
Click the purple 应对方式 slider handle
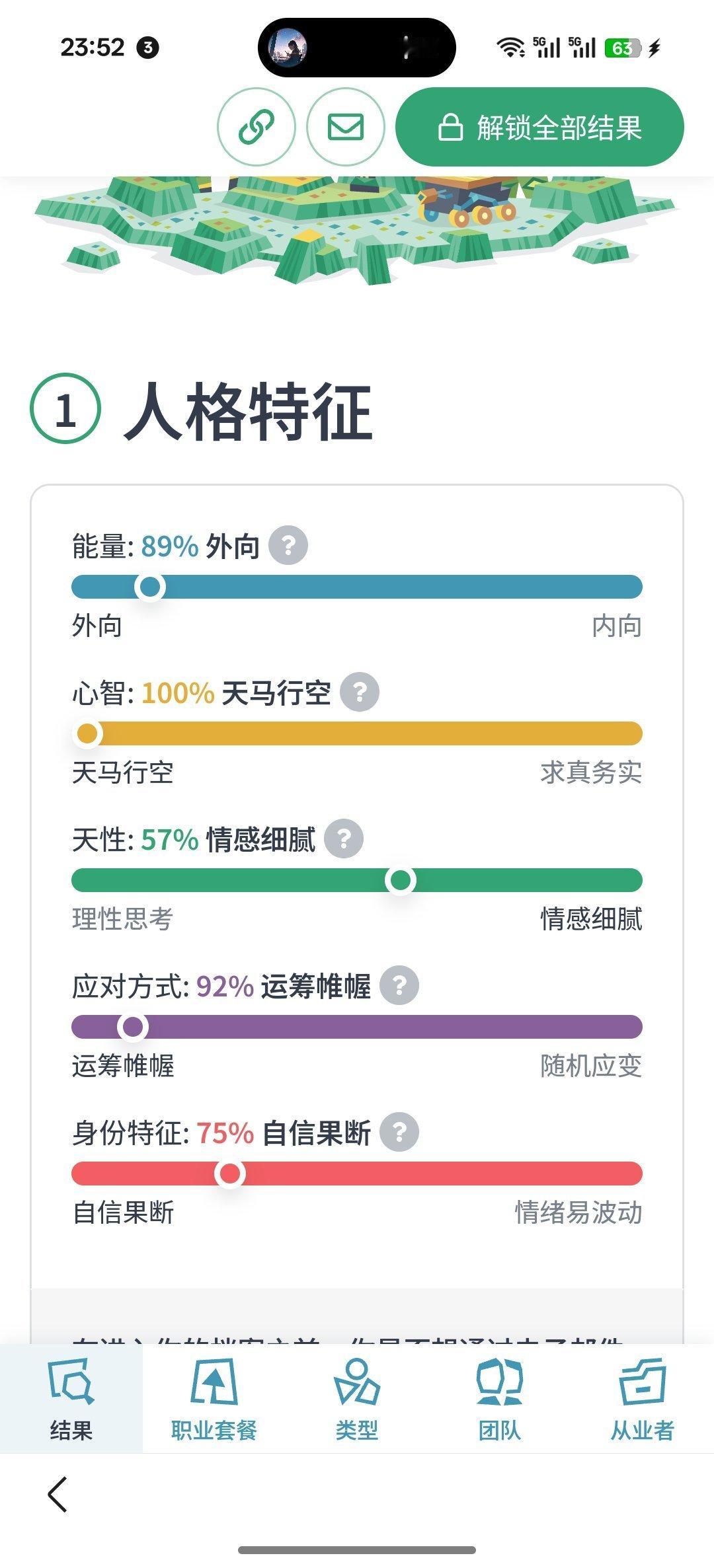click(133, 1027)
